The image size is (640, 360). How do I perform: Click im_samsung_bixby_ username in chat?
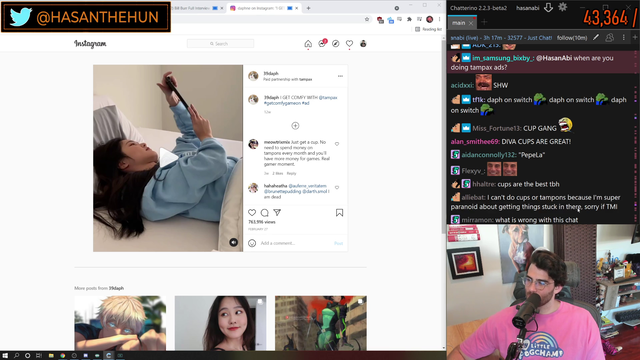(x=502, y=58)
